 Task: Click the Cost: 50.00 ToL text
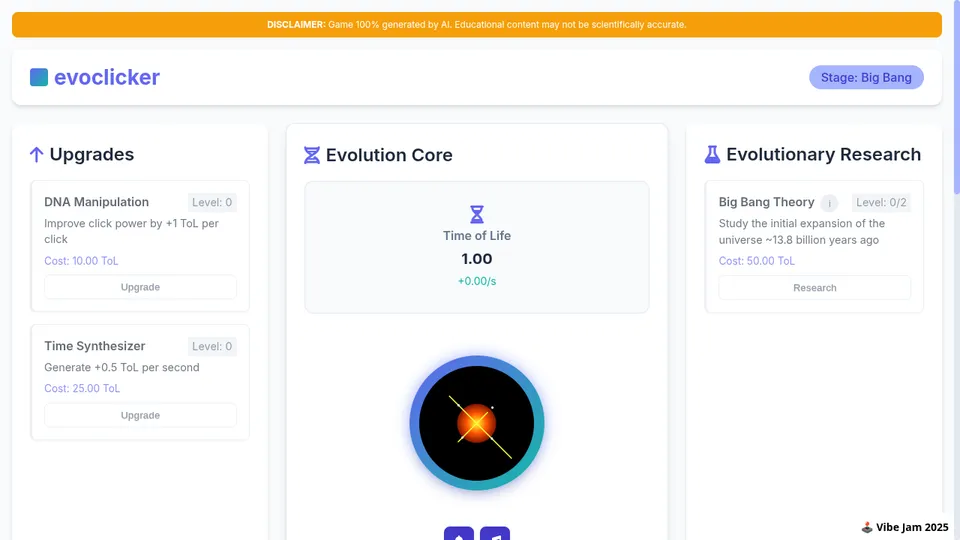(x=756, y=261)
